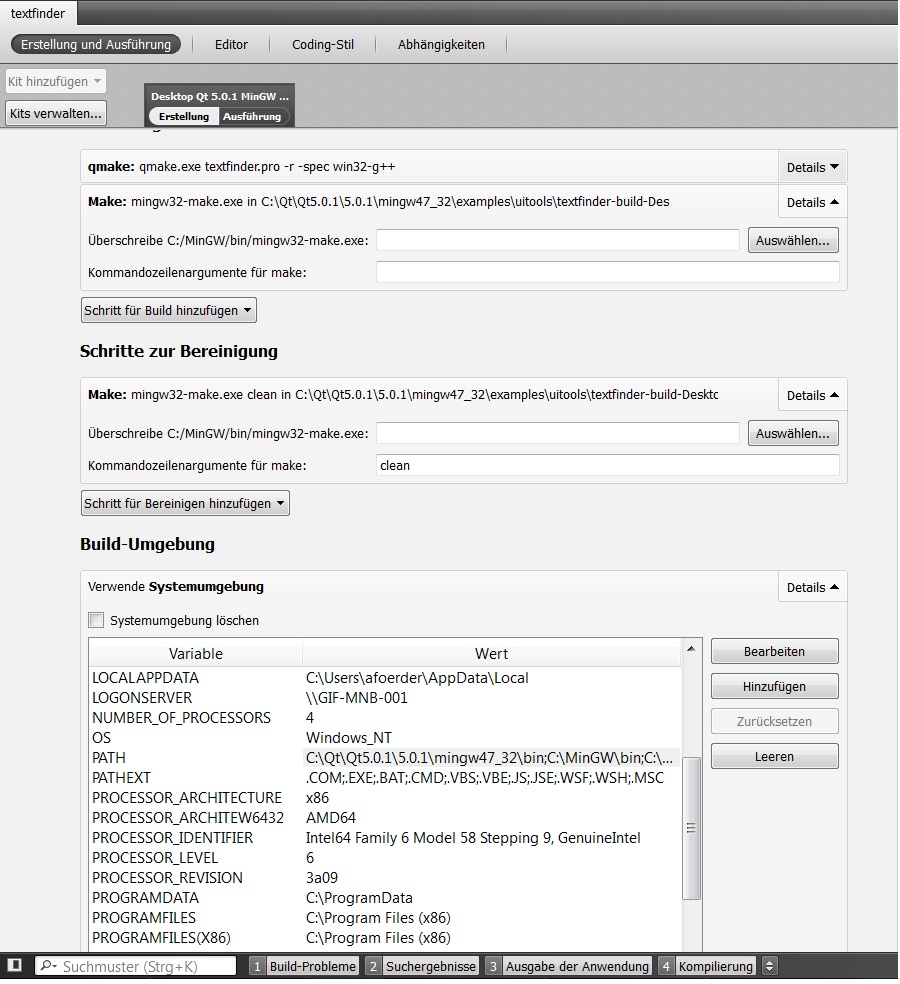The height and width of the screenshot is (984, 900).
Task: Select the PROCESSOR_ARCHITECTURE variable row
Action: click(384, 798)
